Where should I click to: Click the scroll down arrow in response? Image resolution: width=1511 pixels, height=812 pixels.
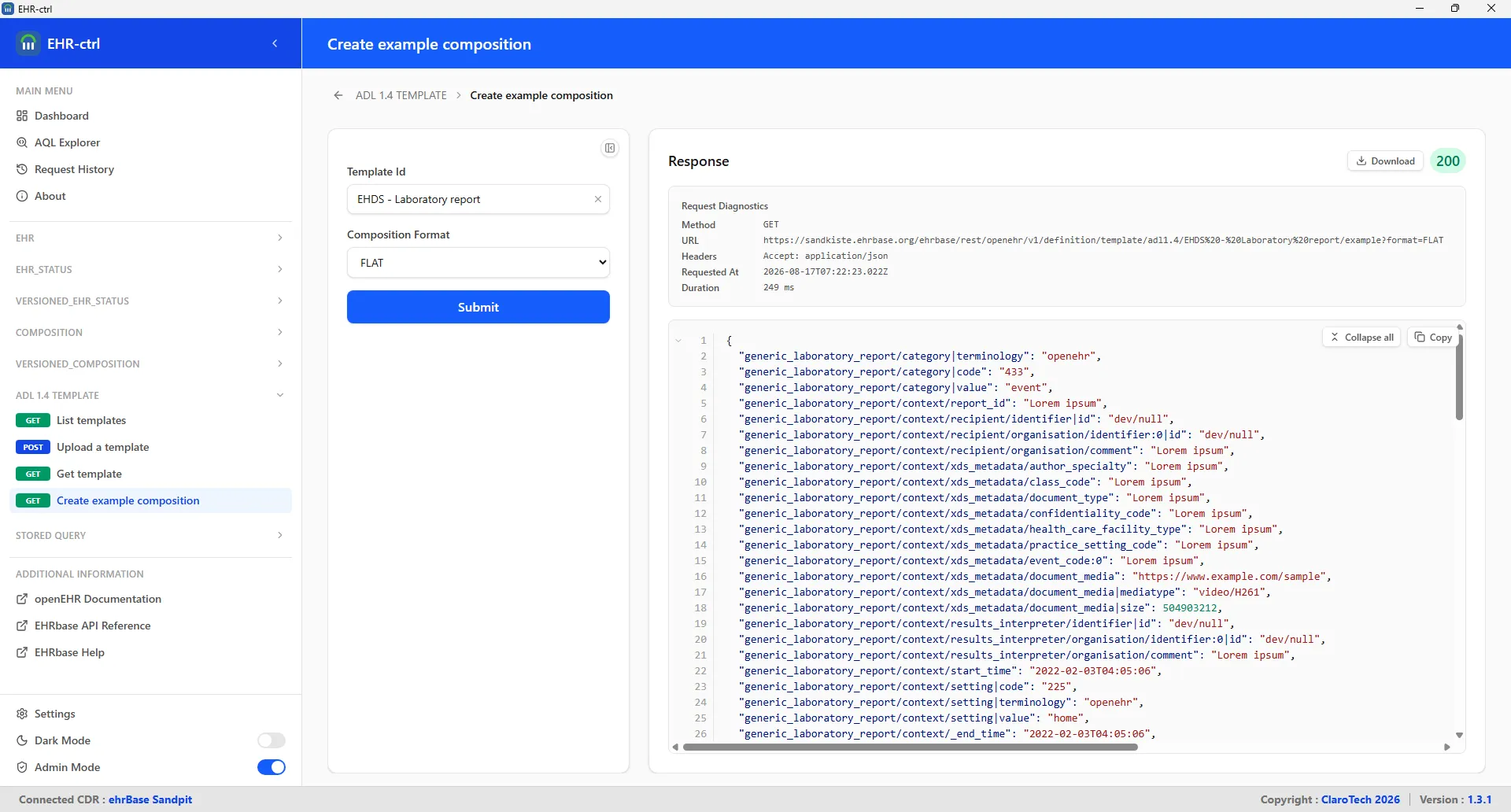(1459, 735)
